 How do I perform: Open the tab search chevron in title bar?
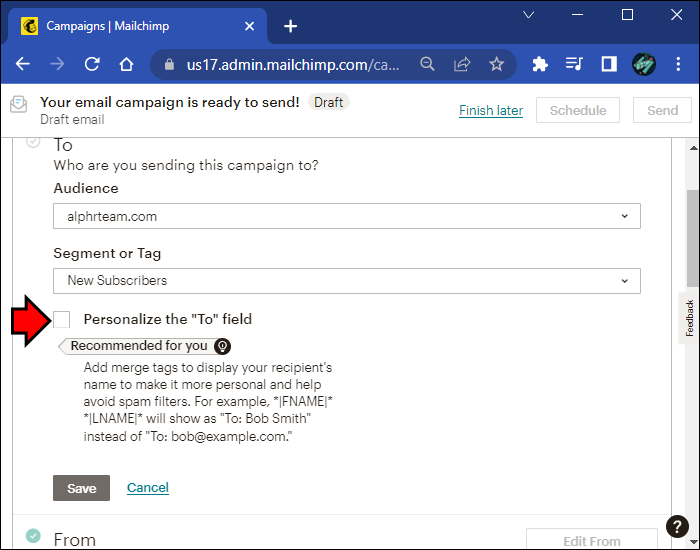(x=530, y=16)
